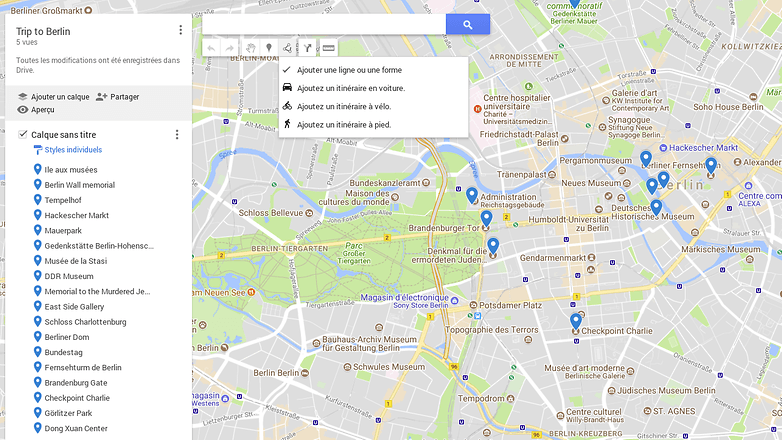
Task: Select Görlitzer Park list item
Action: (68, 413)
